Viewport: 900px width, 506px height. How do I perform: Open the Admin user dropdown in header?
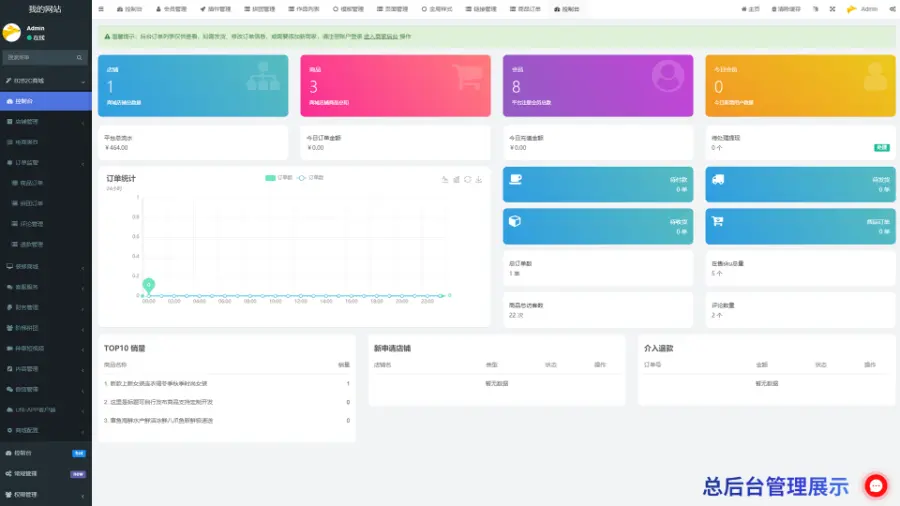pyautogui.click(x=863, y=8)
